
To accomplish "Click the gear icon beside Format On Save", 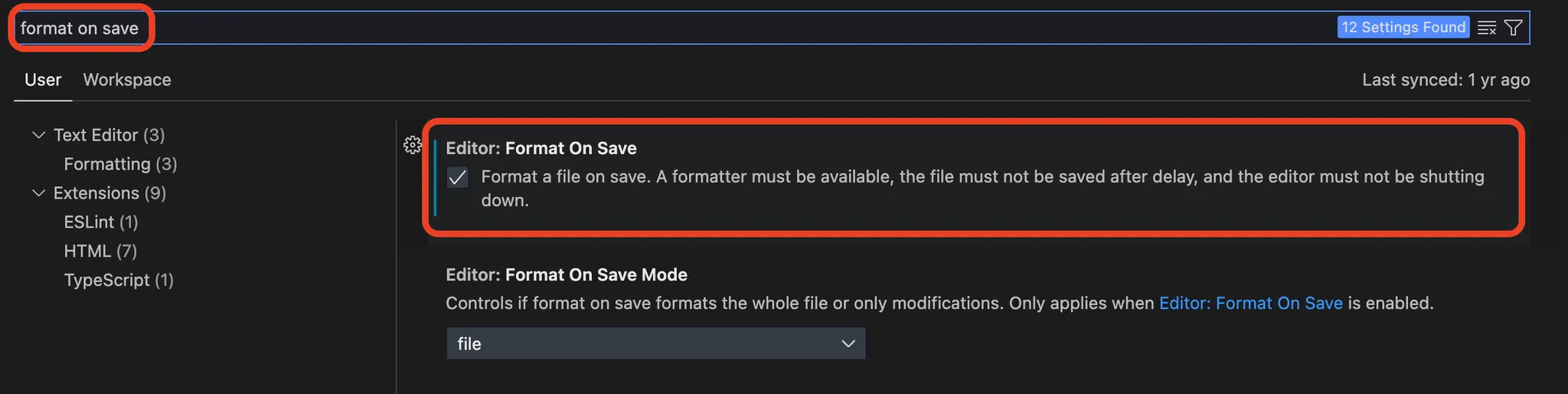I will tap(413, 145).
